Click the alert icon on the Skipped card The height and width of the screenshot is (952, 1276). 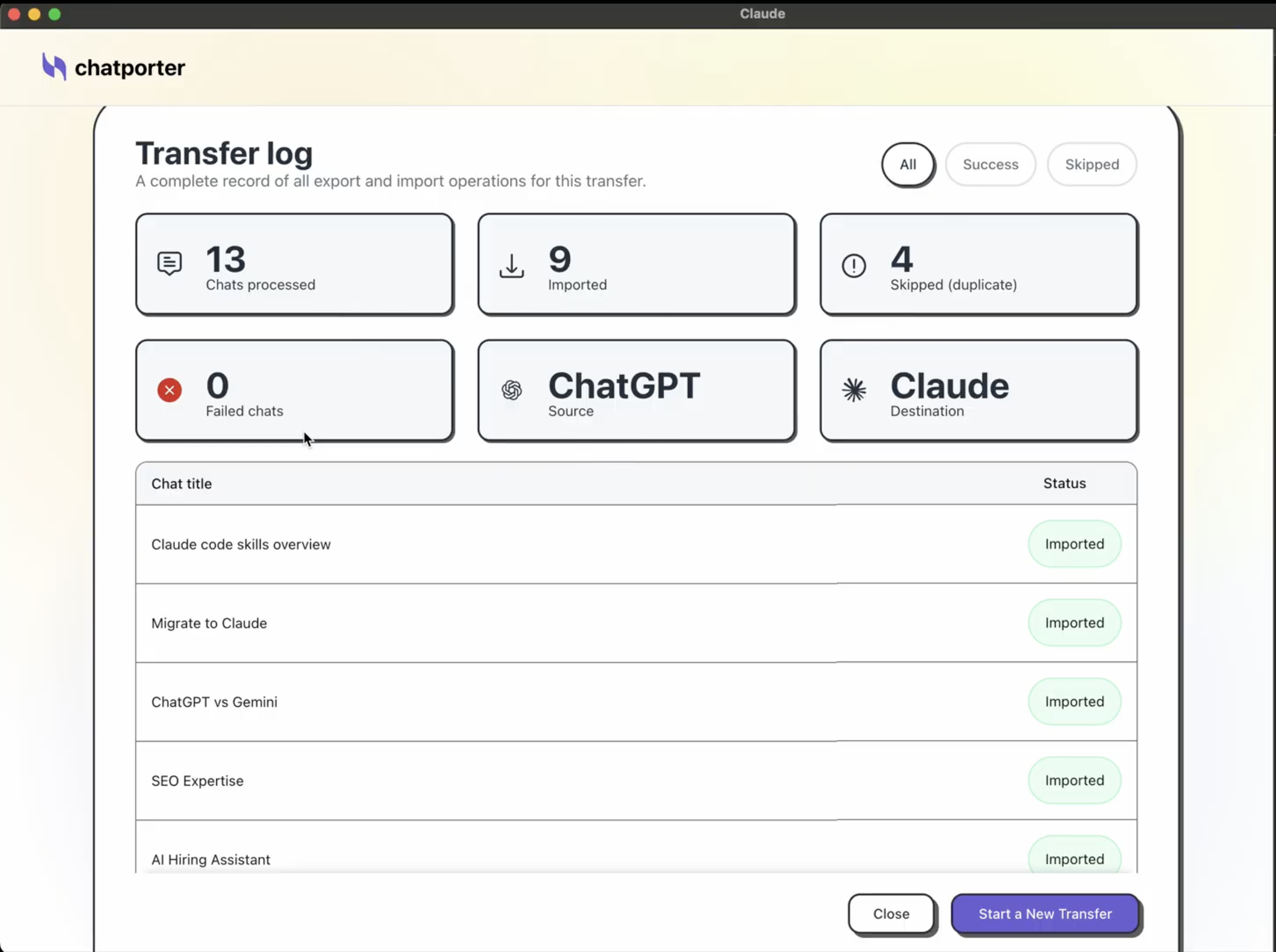pyautogui.click(x=853, y=266)
